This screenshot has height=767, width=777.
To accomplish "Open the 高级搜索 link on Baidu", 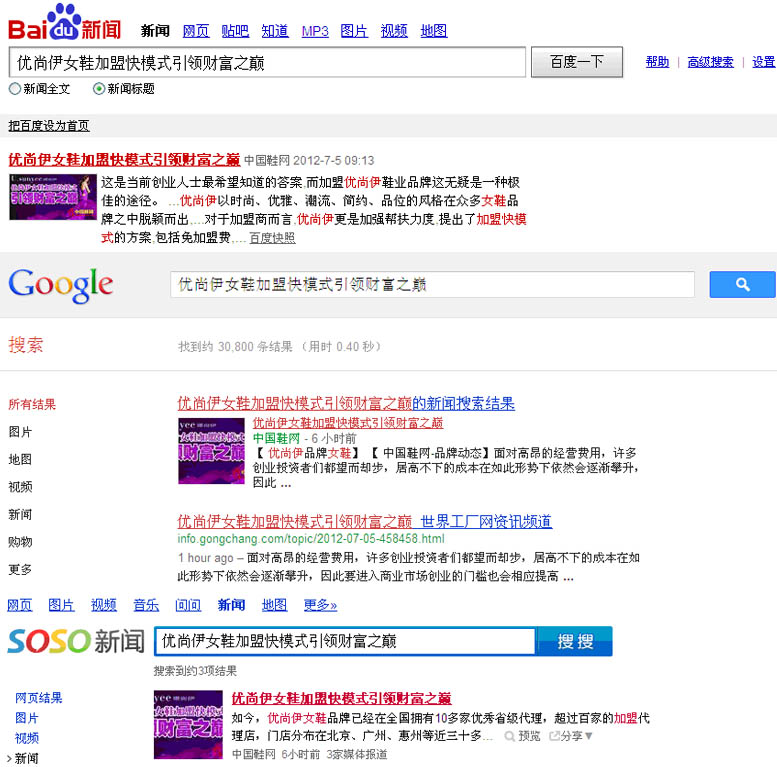I will 710,62.
